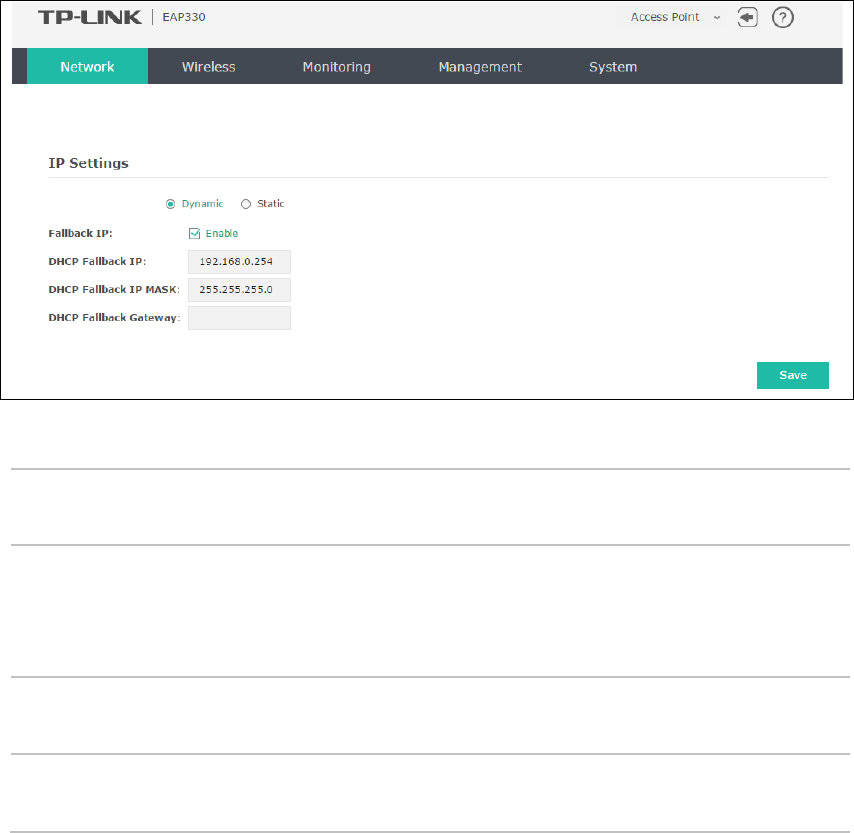The height and width of the screenshot is (833, 854).
Task: Click the 'DHCP Fallback Gateway:' label
Action: click(x=114, y=318)
